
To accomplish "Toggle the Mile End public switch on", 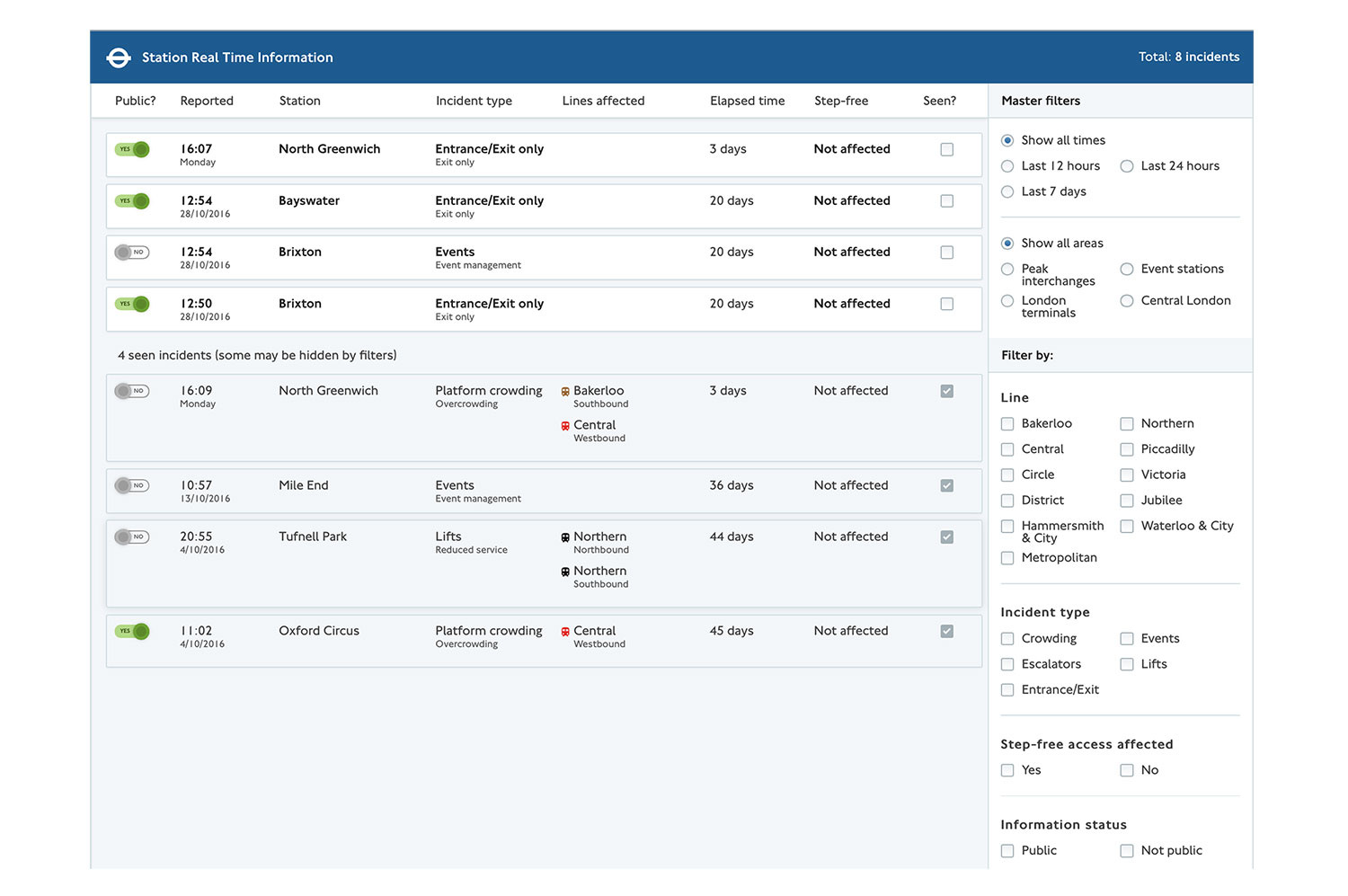I will [132, 485].
